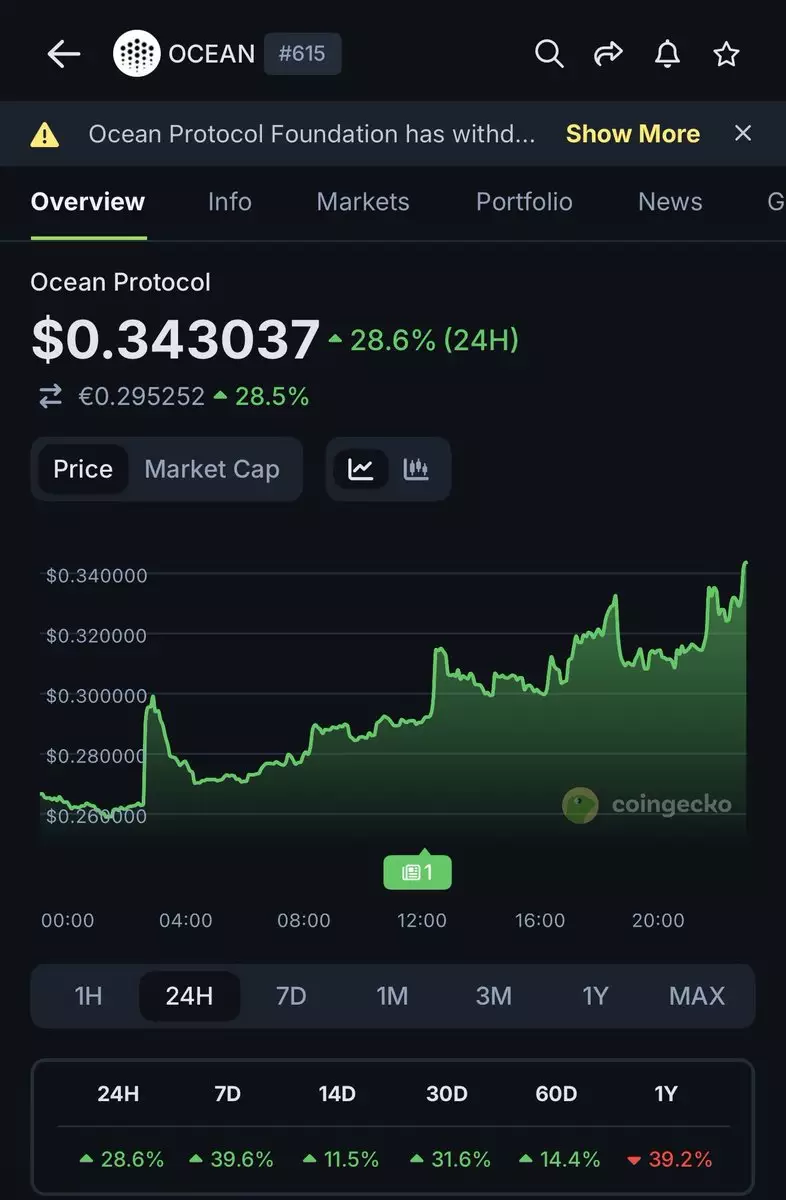
Task: Choose the MAX time range
Action: 697,996
